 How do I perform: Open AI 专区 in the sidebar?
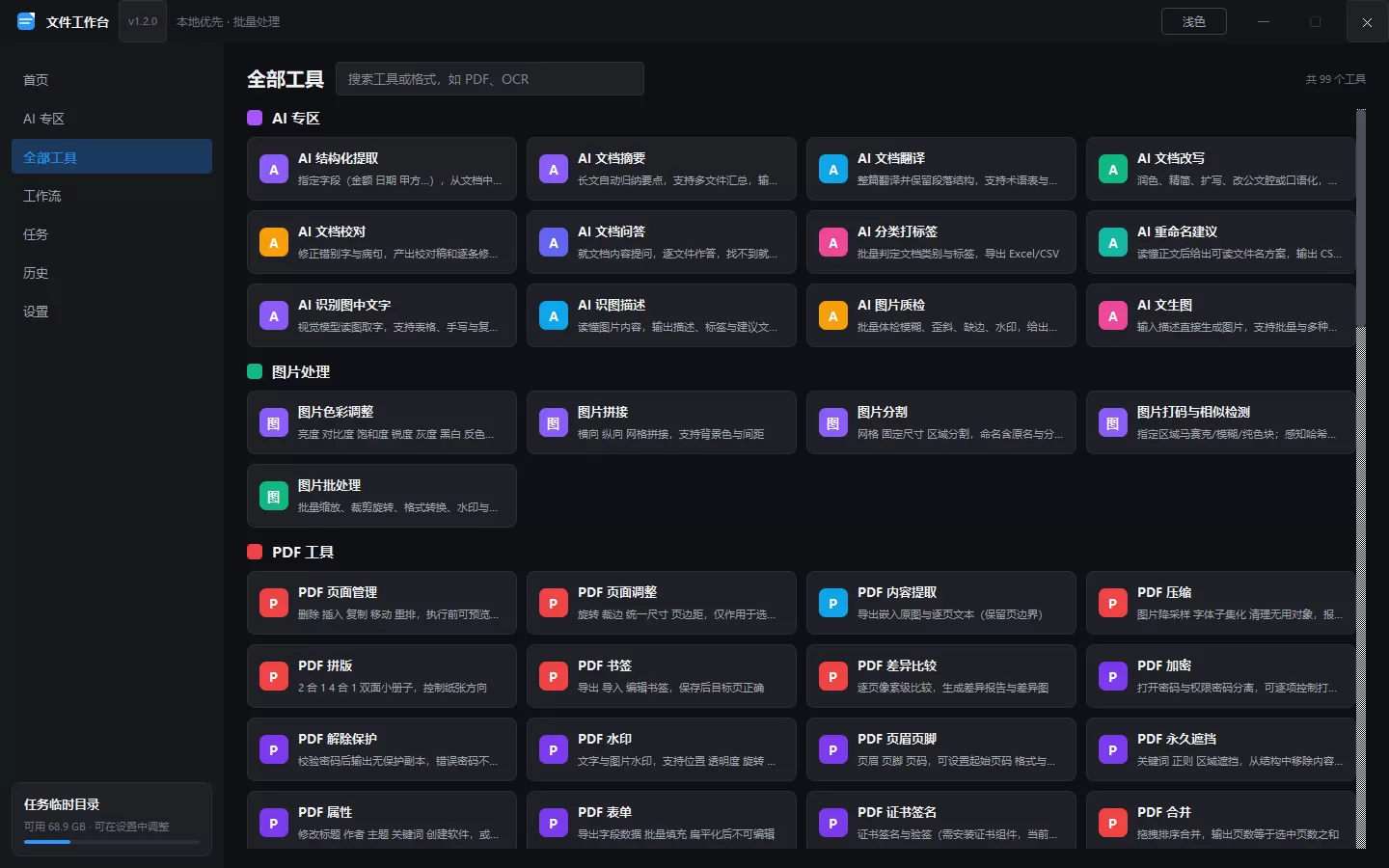tap(112, 119)
